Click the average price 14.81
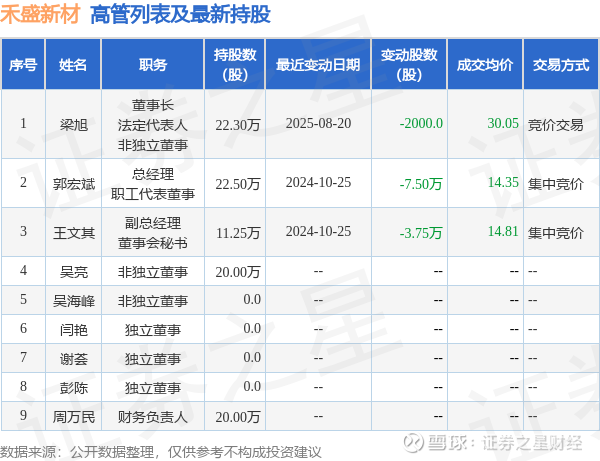The width and height of the screenshot is (600, 461). coord(503,231)
